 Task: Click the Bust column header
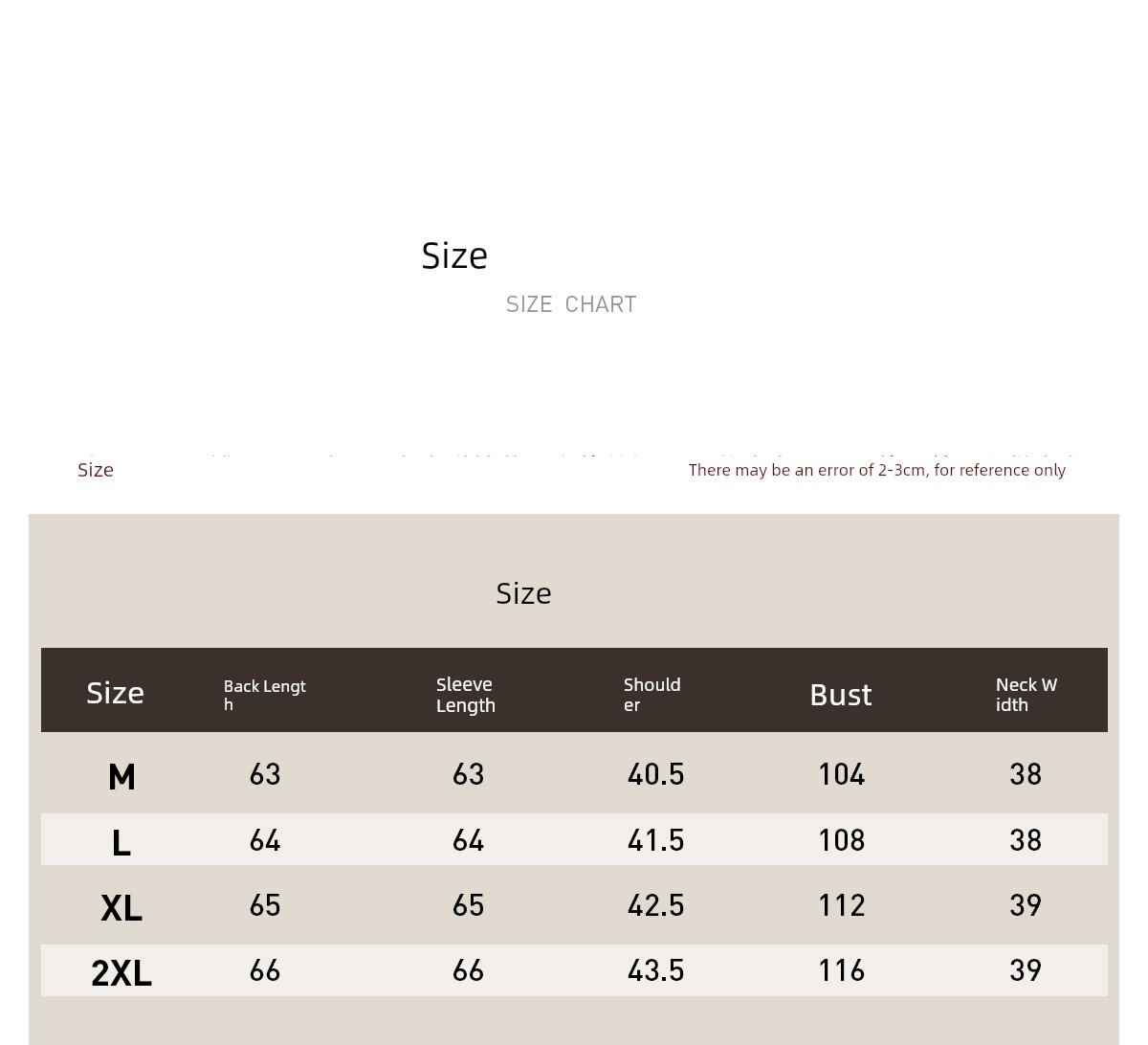(x=841, y=695)
